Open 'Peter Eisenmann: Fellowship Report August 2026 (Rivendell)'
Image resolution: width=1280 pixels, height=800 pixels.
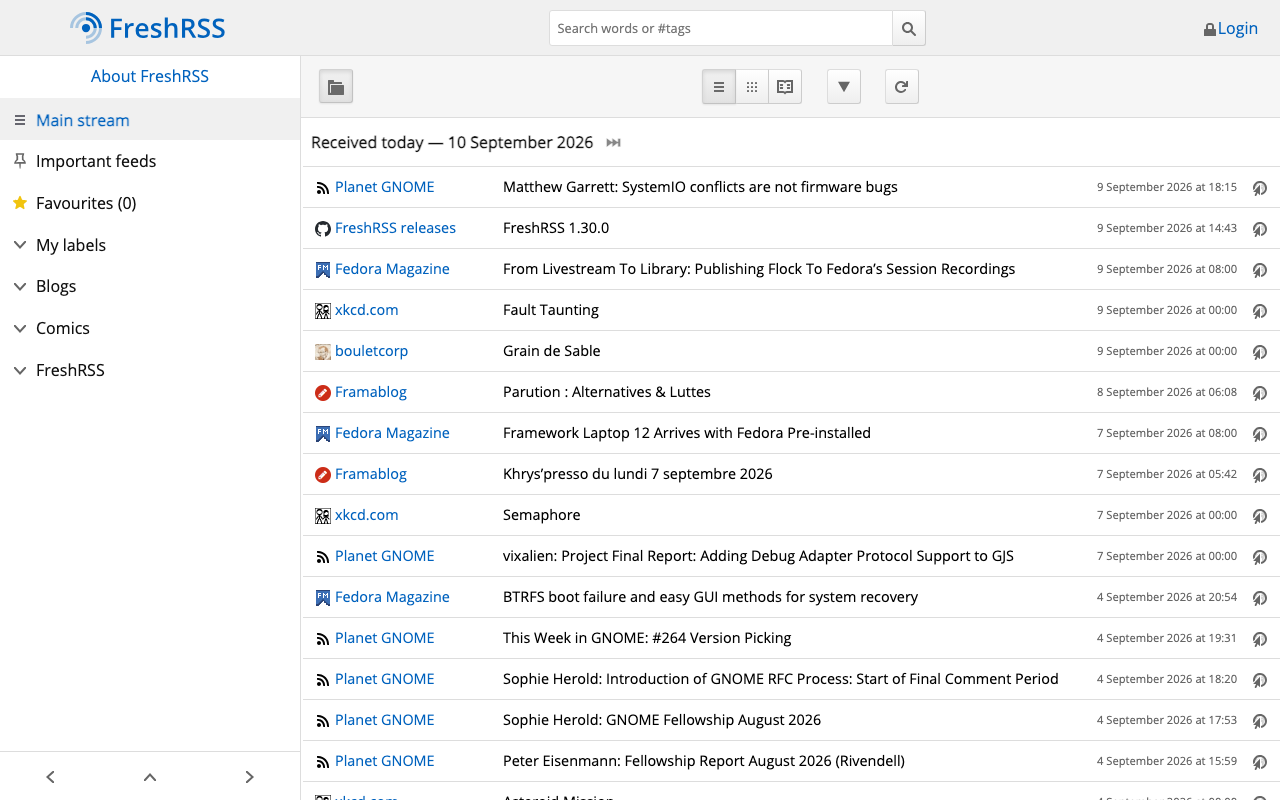pyautogui.click(x=704, y=761)
